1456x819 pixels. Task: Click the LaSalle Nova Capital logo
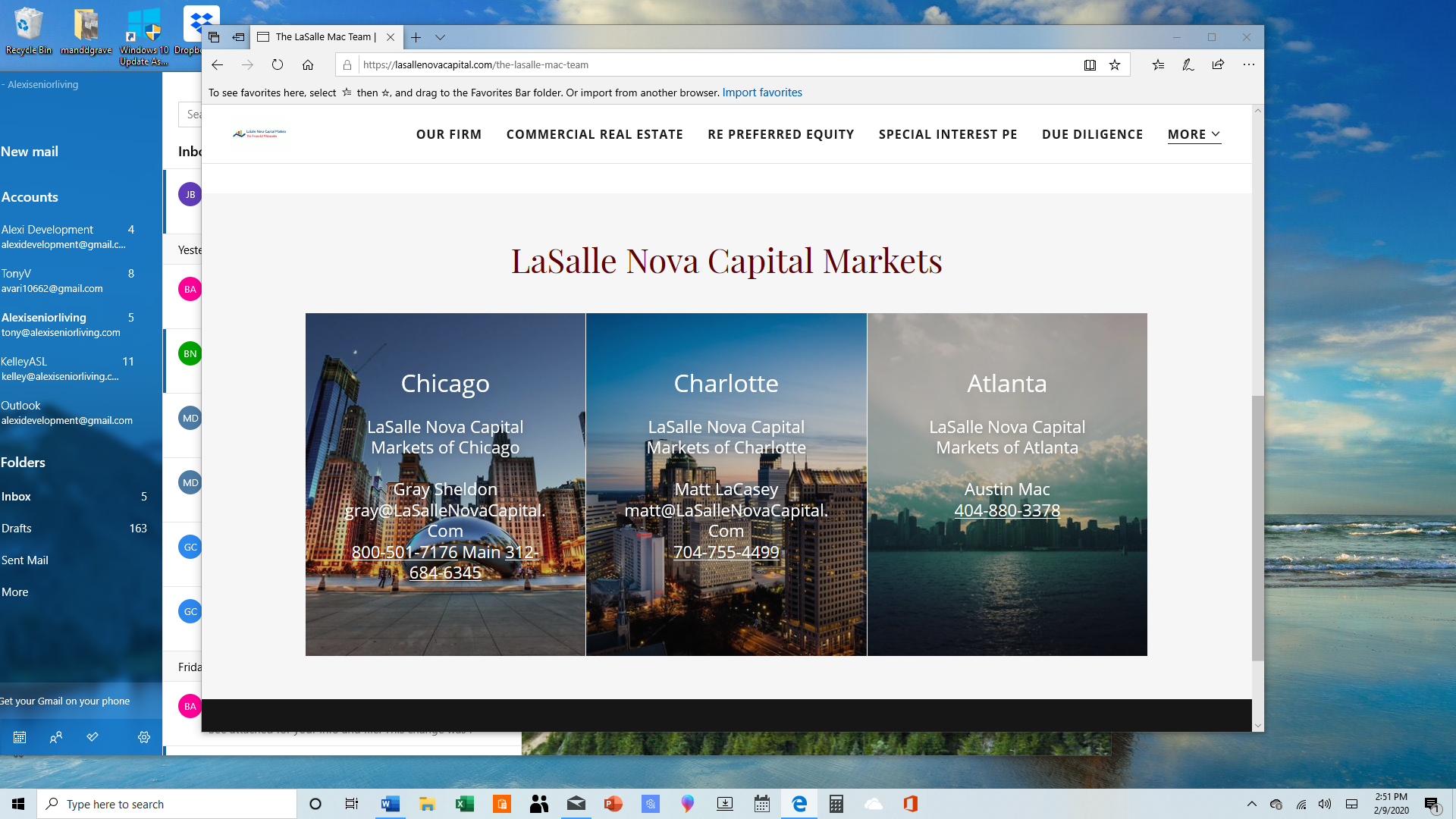[260, 133]
